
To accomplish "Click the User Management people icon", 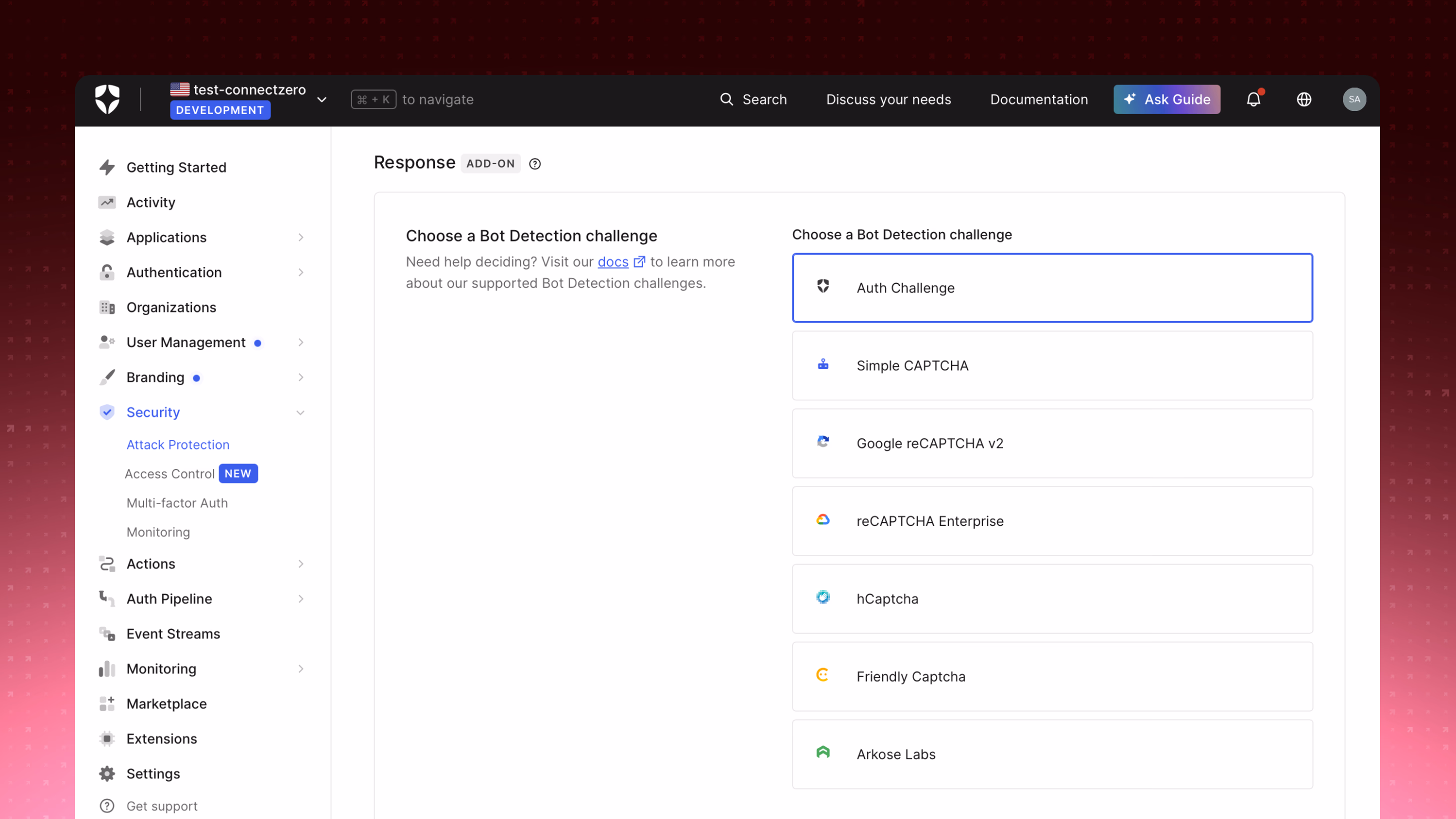I will point(107,342).
